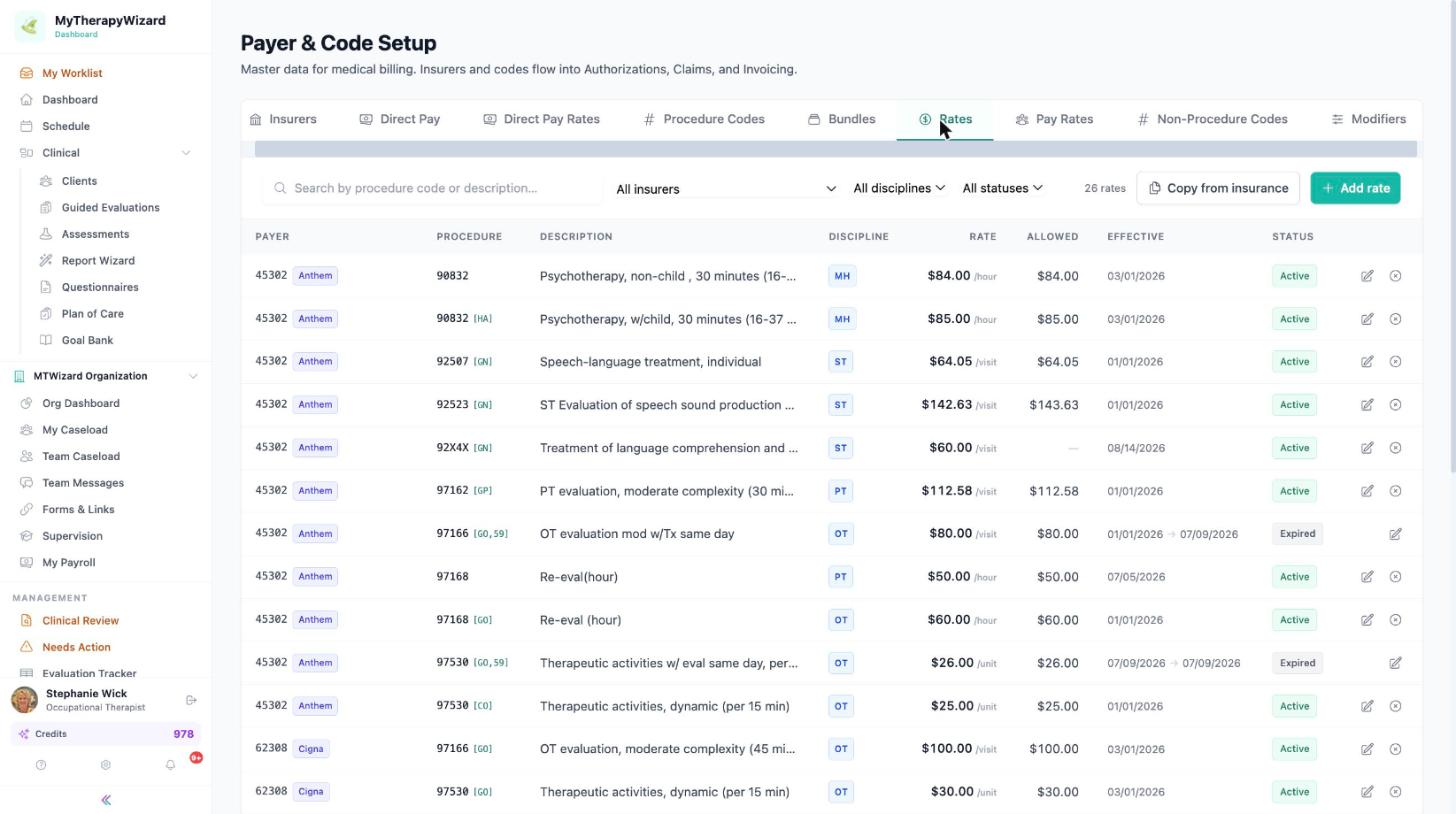Click the Add rate button
Screen dimensions: 1456x814
[1355, 188]
